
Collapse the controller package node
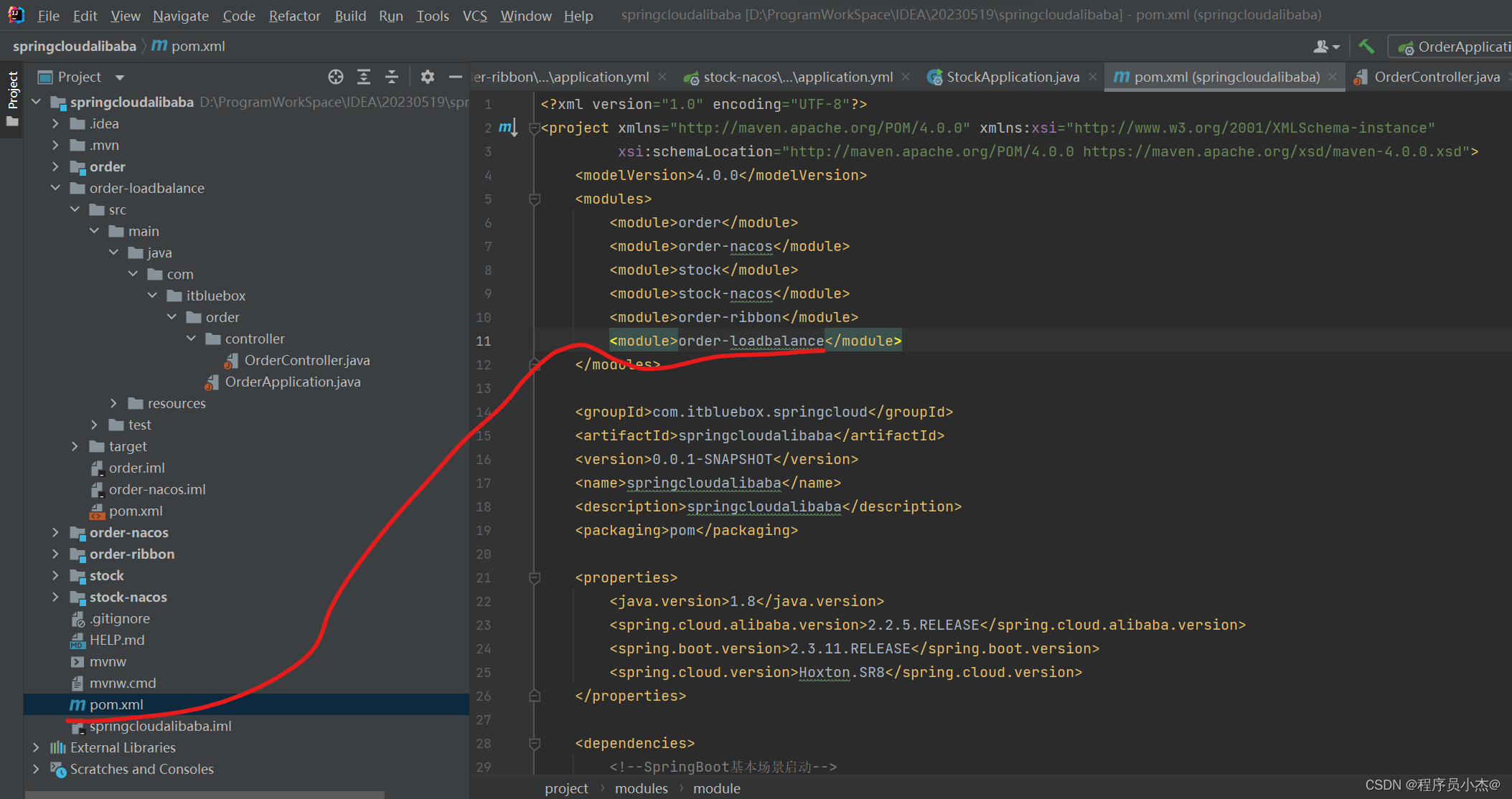point(191,339)
